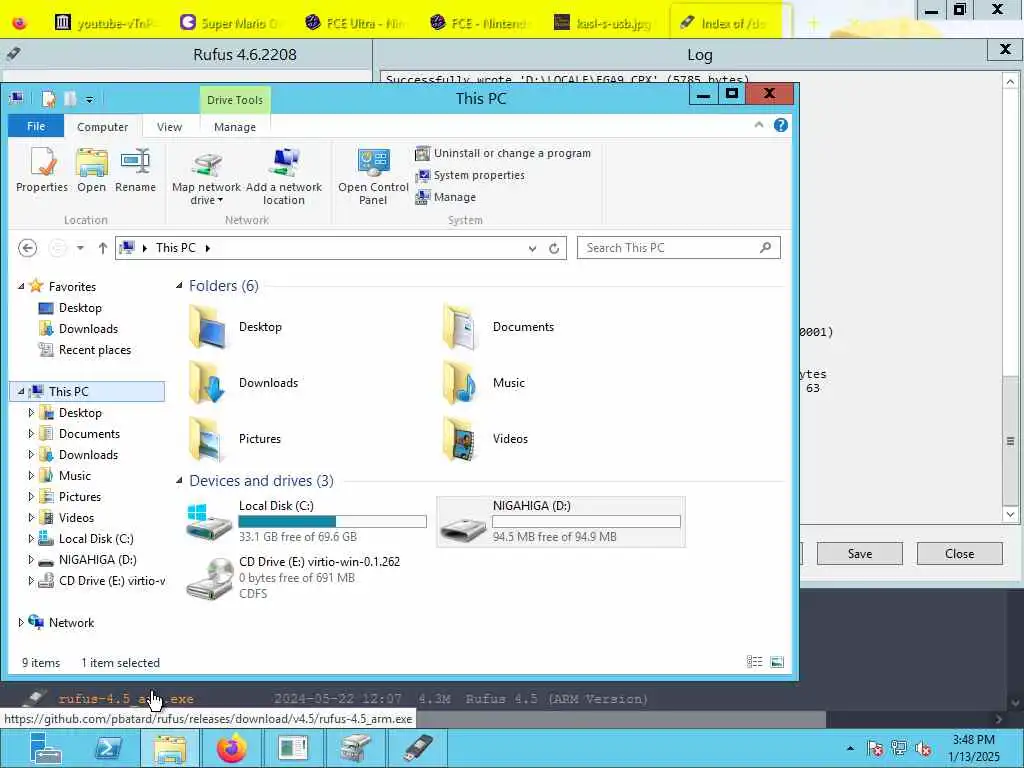Click the Rename ribbon icon
The width and height of the screenshot is (1024, 768).
click(135, 170)
